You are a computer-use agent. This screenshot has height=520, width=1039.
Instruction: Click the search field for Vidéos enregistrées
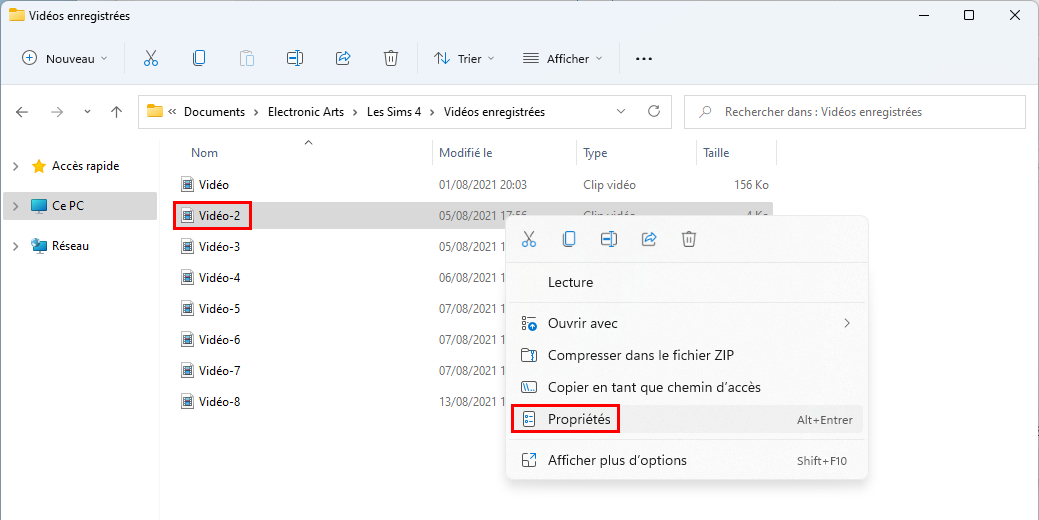[x=855, y=112]
